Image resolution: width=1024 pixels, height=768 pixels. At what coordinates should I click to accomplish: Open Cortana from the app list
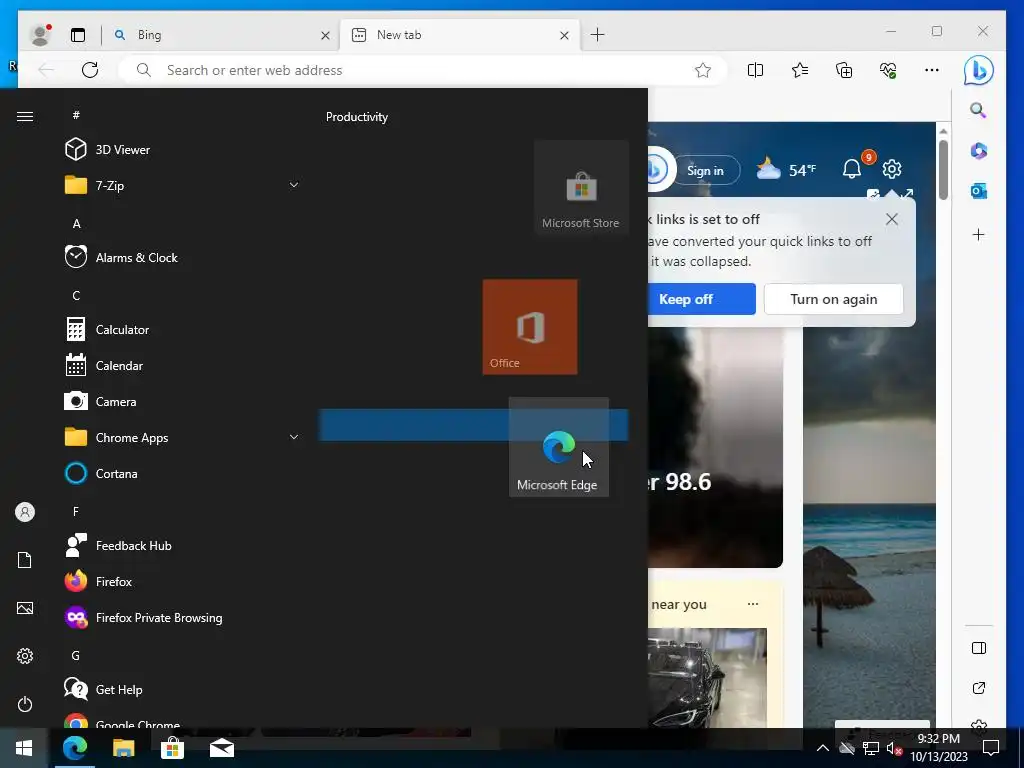pyautogui.click(x=183, y=473)
